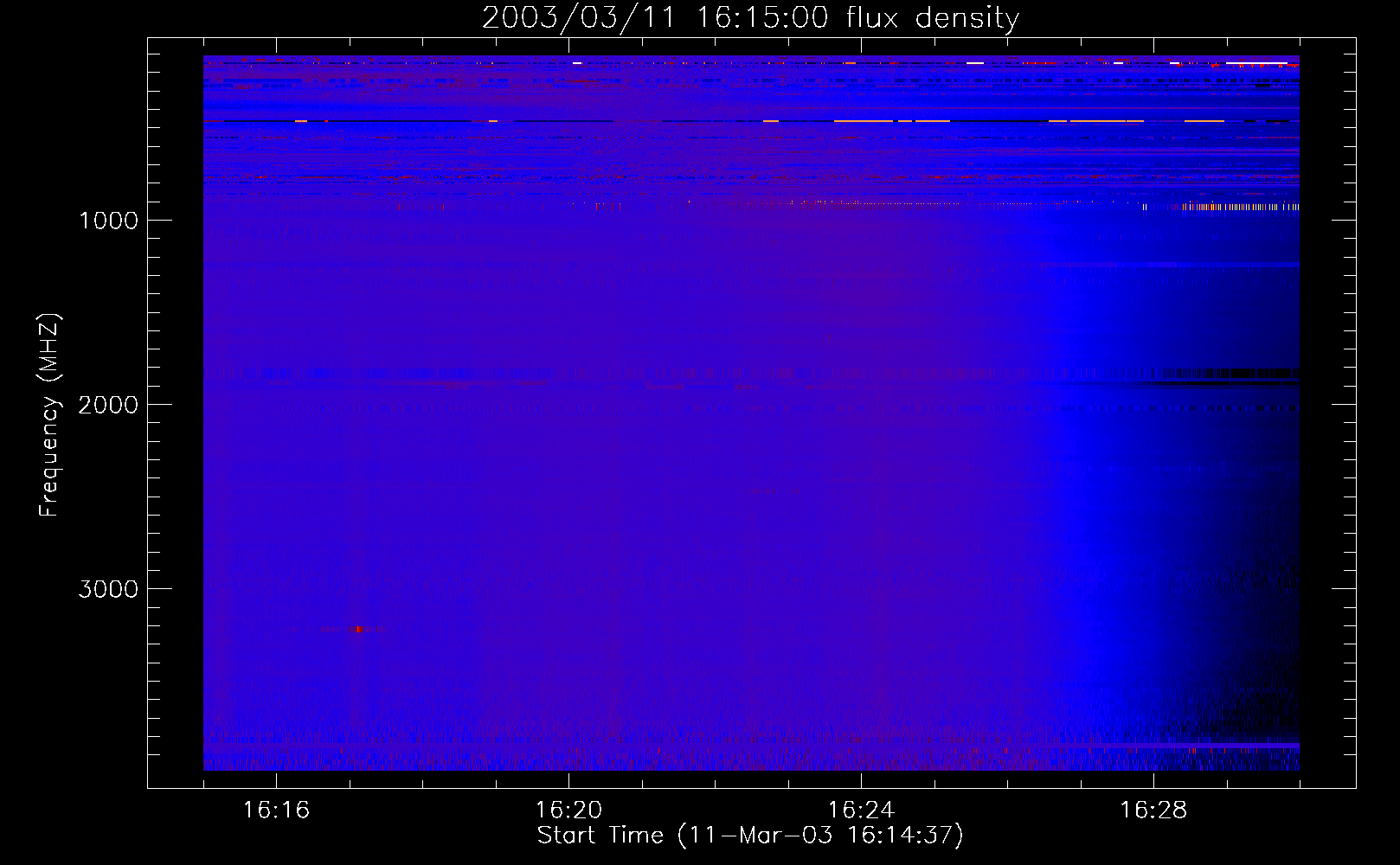Viewport: 1400px width, 865px height.
Task: Click the '16:24' time tick label
Action: [x=861, y=811]
